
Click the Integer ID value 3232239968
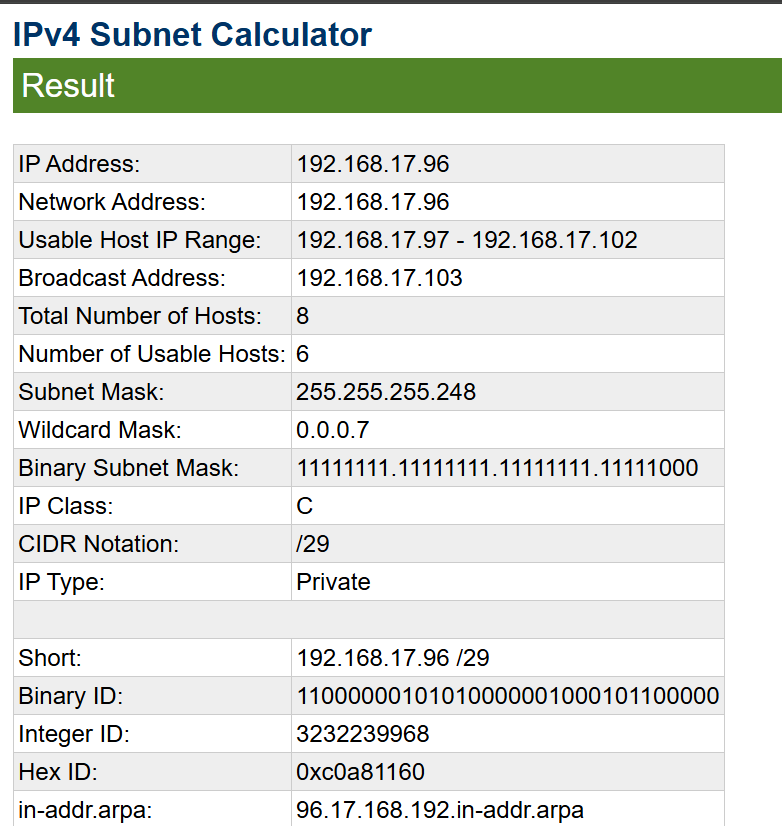point(363,733)
